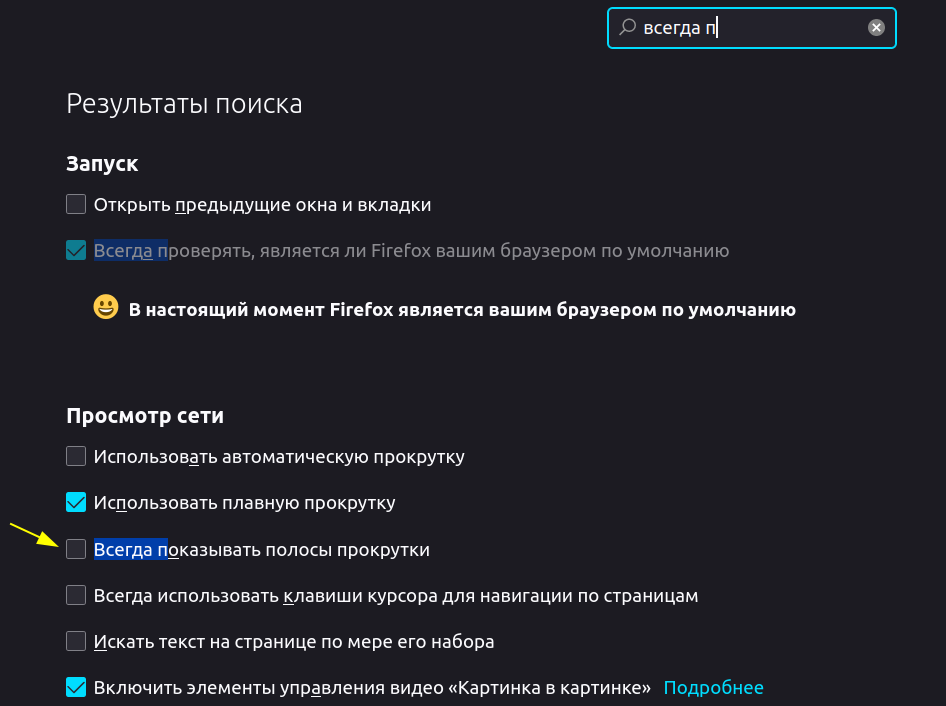Enable 'Использовать автоматическую прокрутку' checkbox
The height and width of the screenshot is (706, 946).
click(x=76, y=457)
